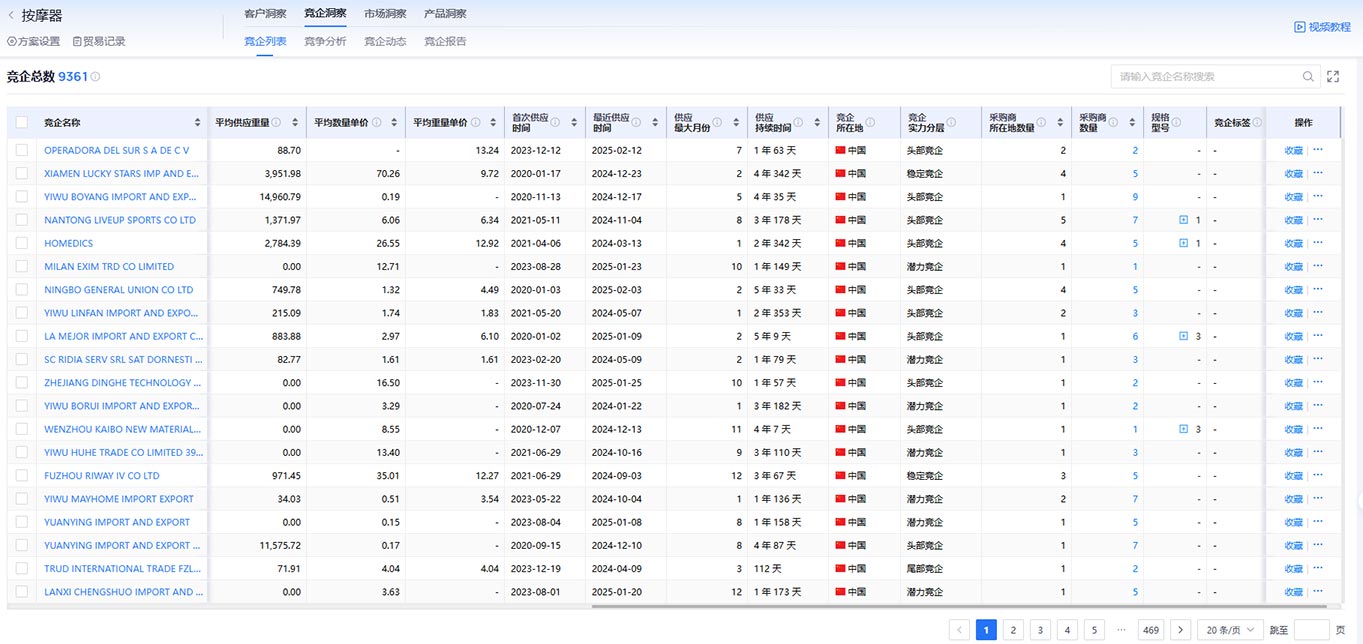Screen dimensions: 1363x644
Task: Check the NINGBO GENERAL UNION row
Action: pos(22,290)
